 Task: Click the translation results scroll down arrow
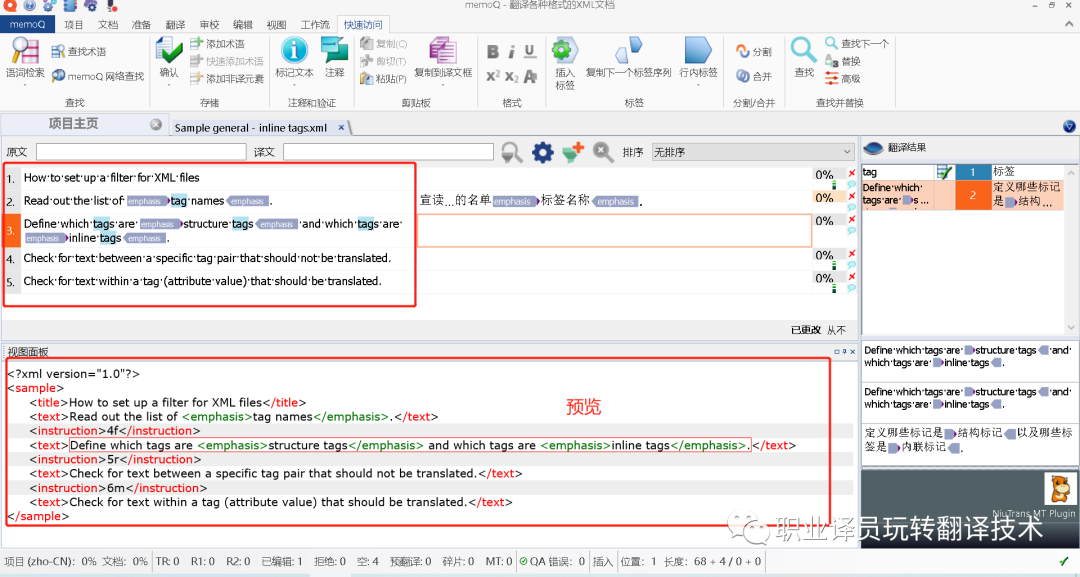point(1071,328)
